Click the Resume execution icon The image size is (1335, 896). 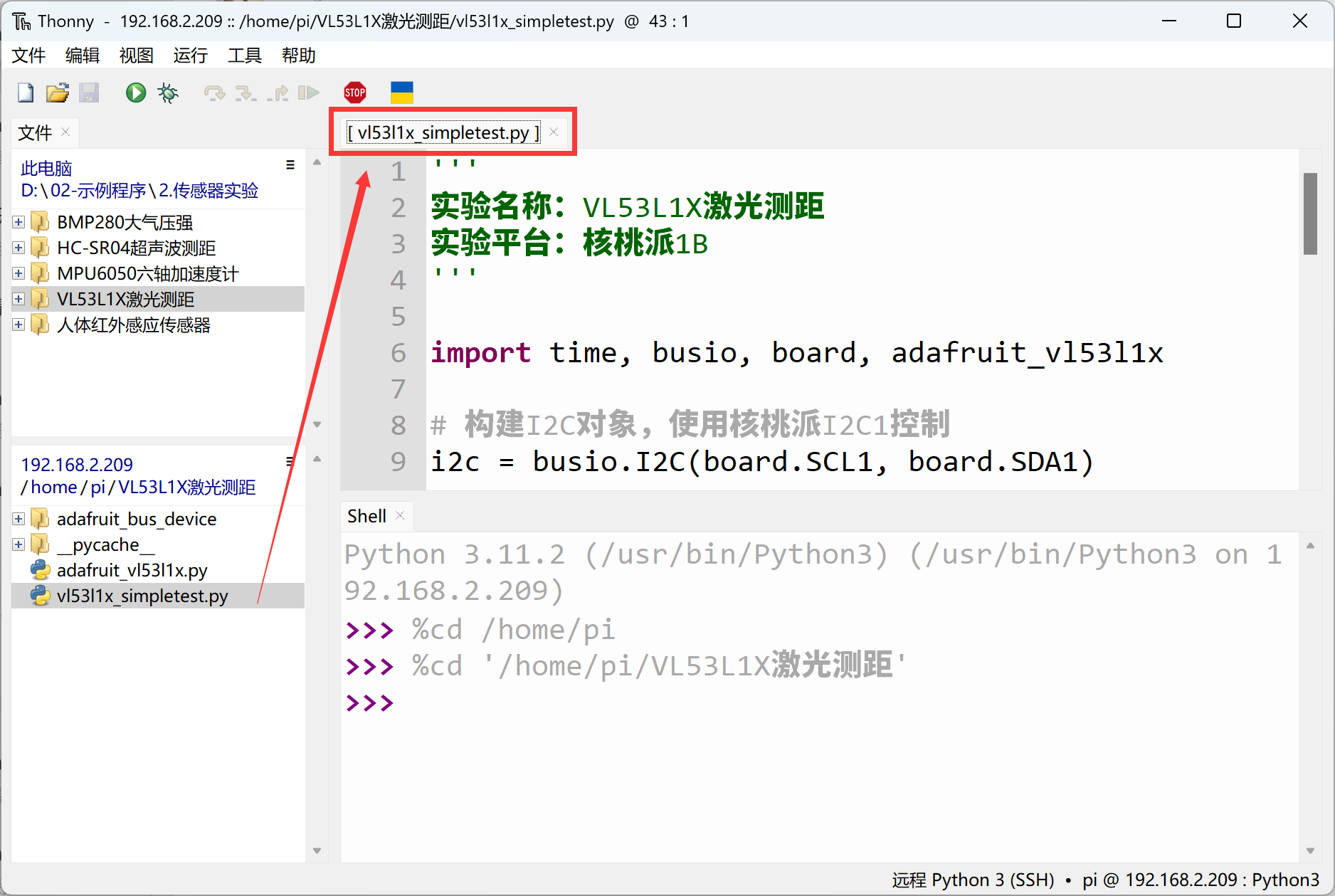pyautogui.click(x=308, y=93)
